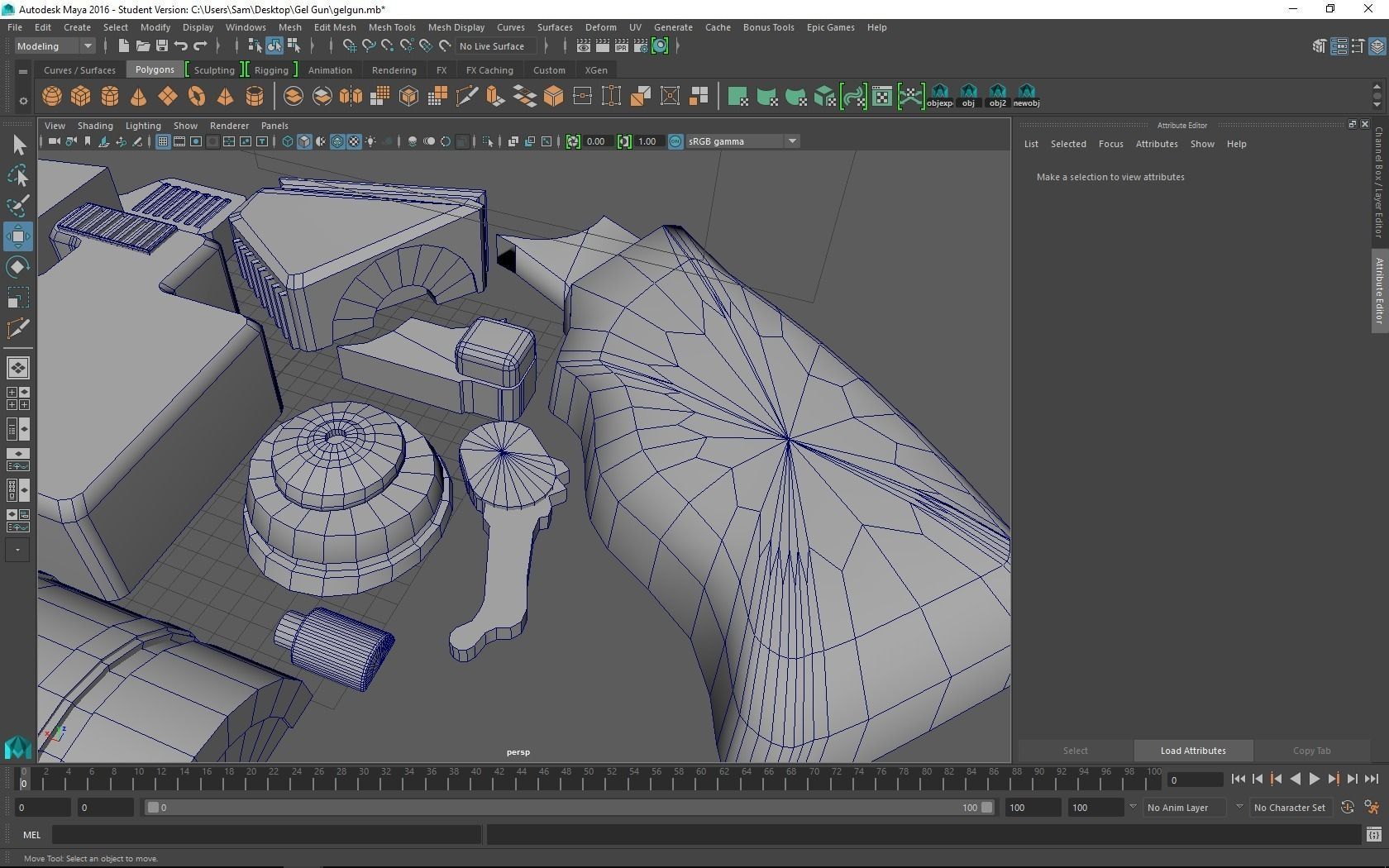The image size is (1389, 868).
Task: Click the Mirror Geometry shelf icon
Action: click(351, 97)
